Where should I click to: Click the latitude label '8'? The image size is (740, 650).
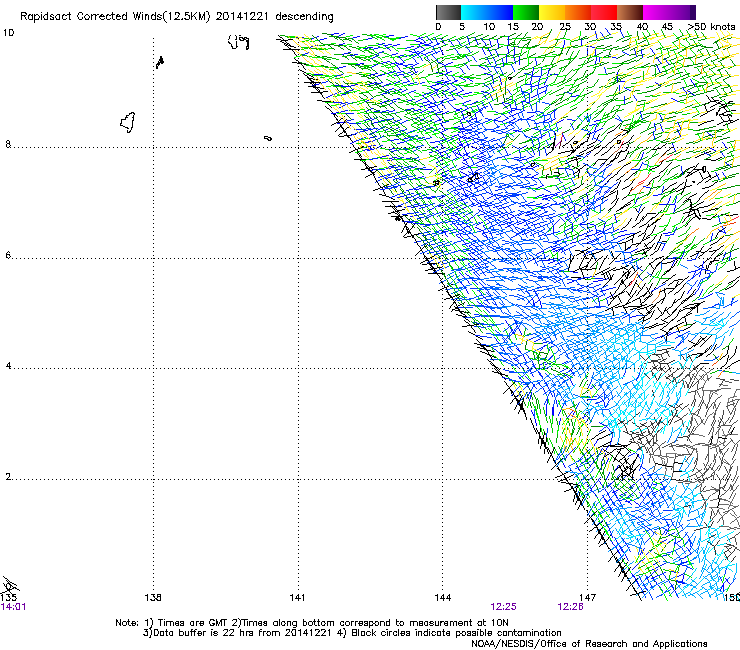(8, 144)
